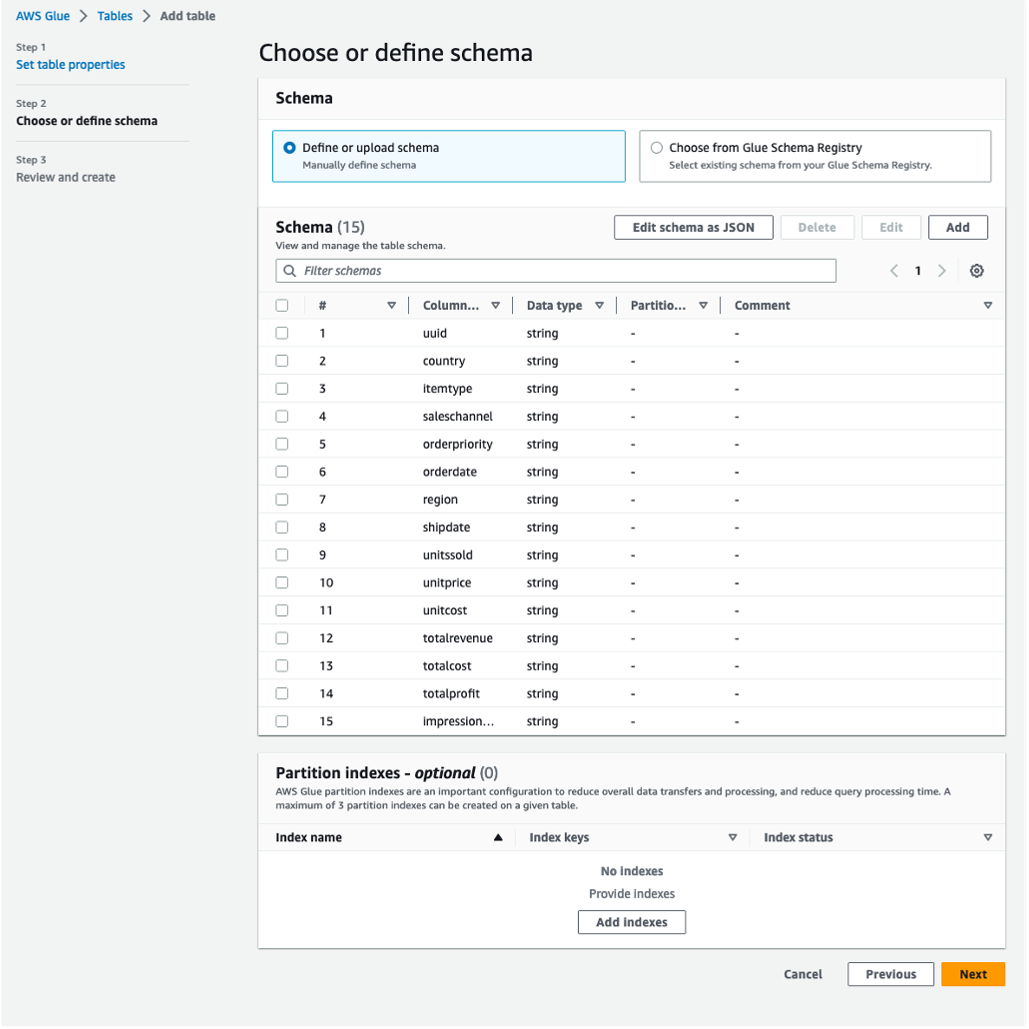Viewport: 1029px width, 1029px height.
Task: Sort by Column name arrow
Action: [495, 306]
